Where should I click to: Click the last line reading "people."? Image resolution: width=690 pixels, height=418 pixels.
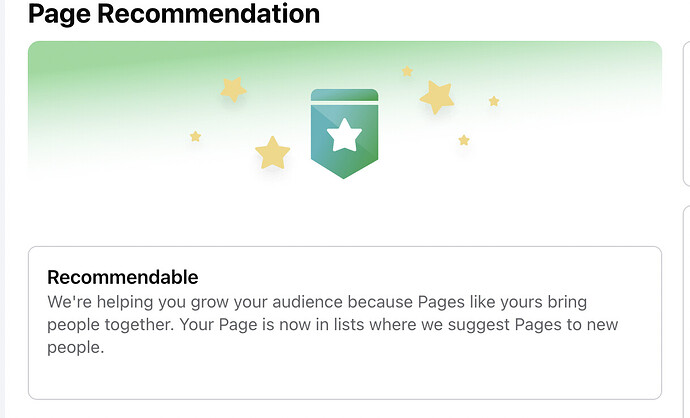[76, 347]
